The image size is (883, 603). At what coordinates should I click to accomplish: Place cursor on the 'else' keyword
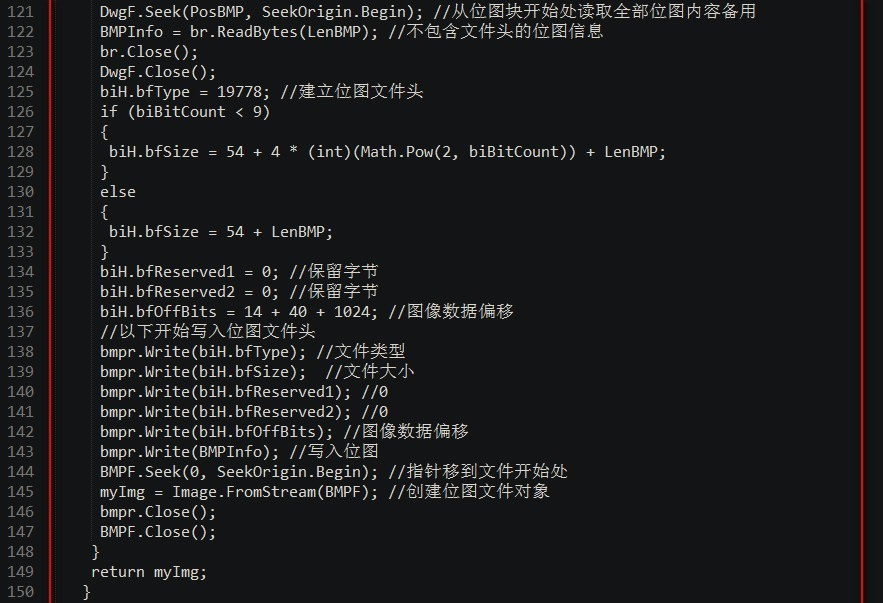[x=117, y=192]
